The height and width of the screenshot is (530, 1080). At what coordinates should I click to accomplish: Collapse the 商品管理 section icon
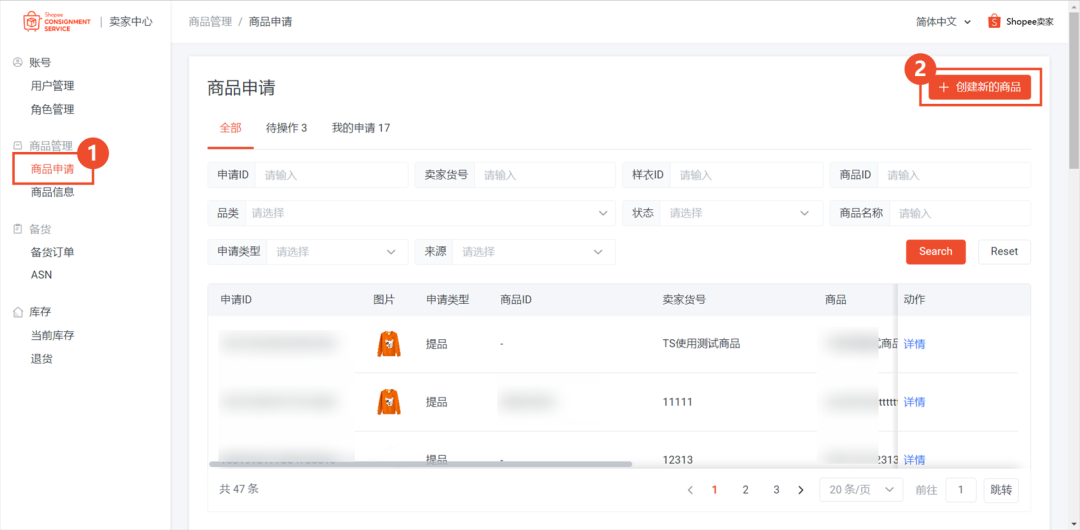click(17, 146)
